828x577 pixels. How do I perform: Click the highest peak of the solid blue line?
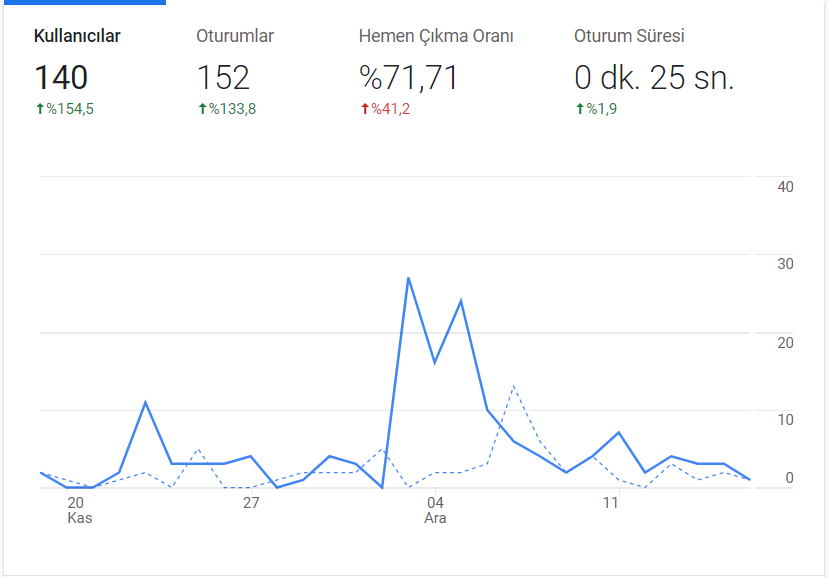(408, 278)
